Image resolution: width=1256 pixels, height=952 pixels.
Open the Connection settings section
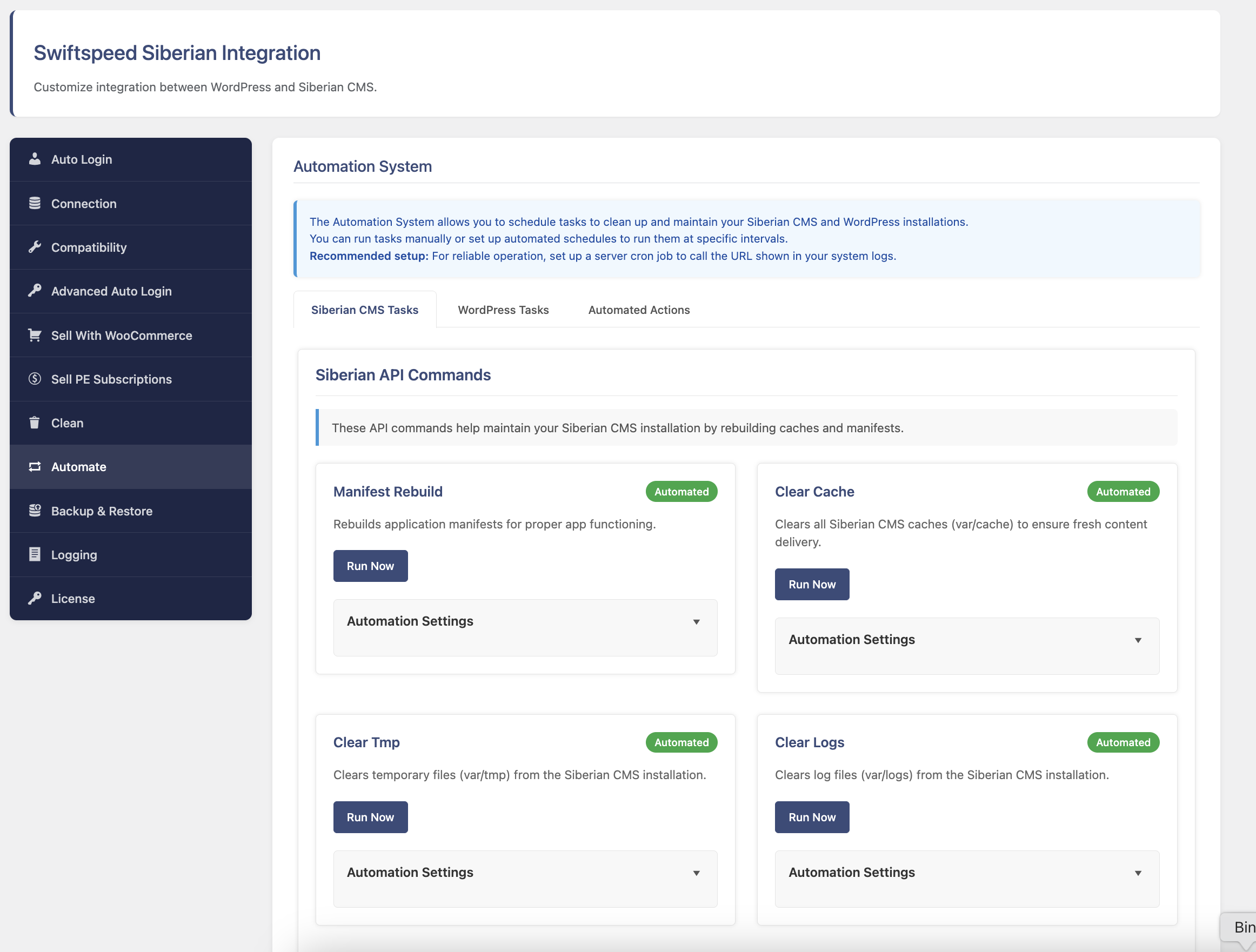131,203
